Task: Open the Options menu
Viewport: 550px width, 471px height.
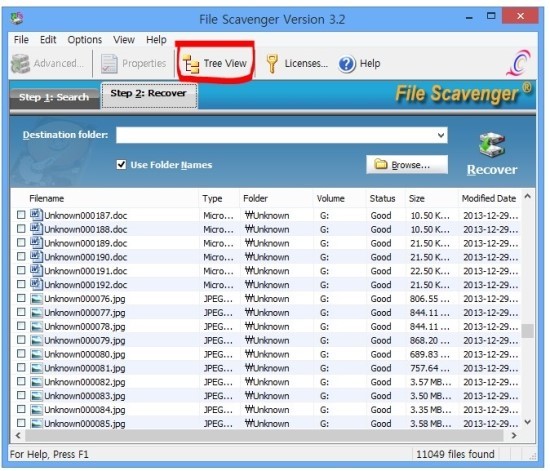Action: [85, 40]
